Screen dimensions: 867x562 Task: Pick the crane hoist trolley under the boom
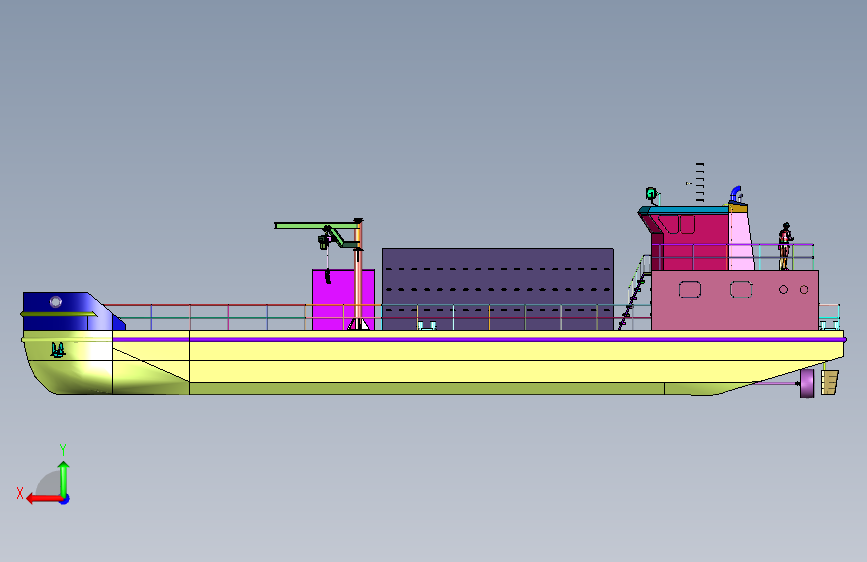pyautogui.click(x=325, y=239)
